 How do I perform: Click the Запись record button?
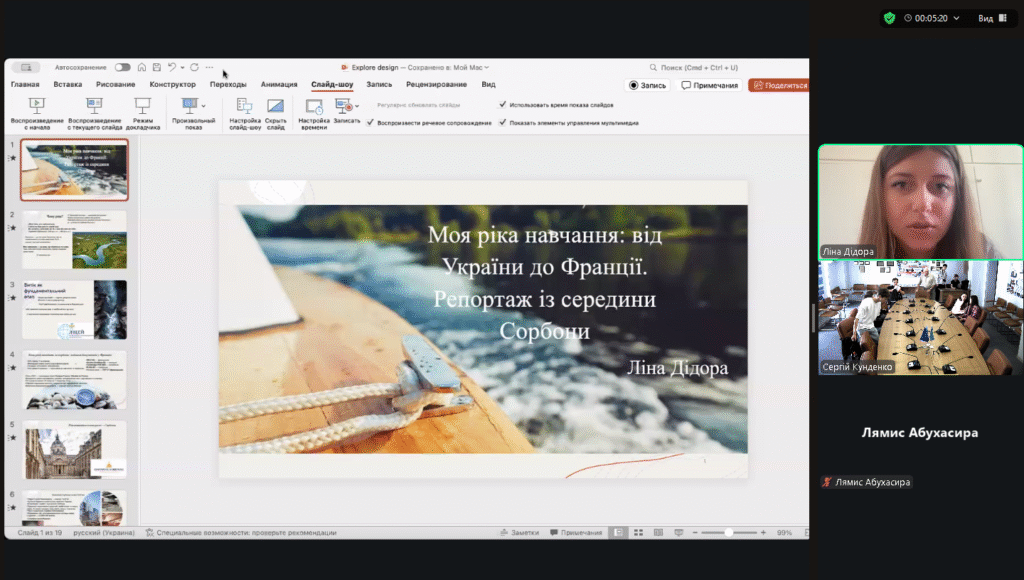(x=647, y=85)
